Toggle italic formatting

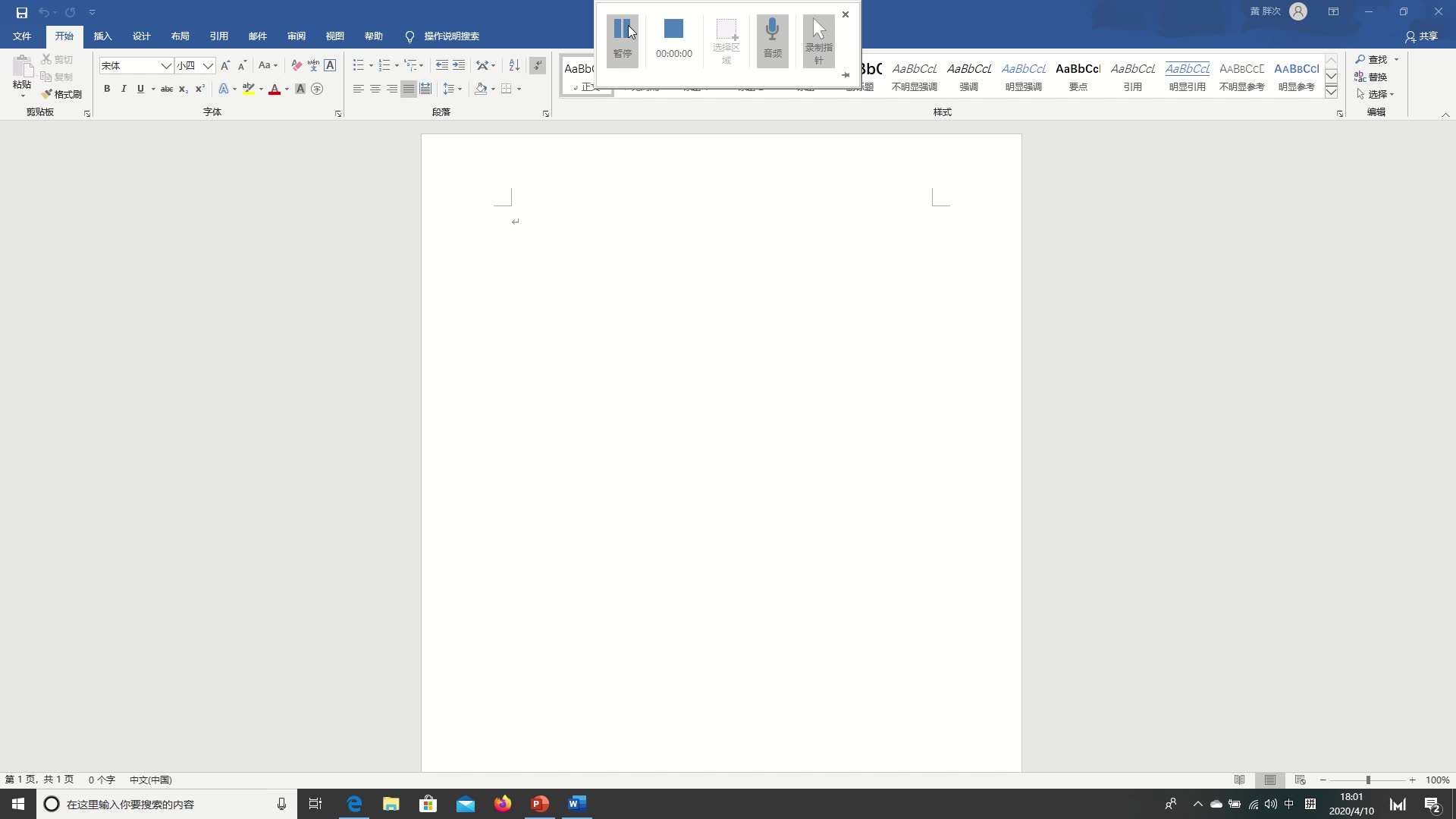pos(124,89)
